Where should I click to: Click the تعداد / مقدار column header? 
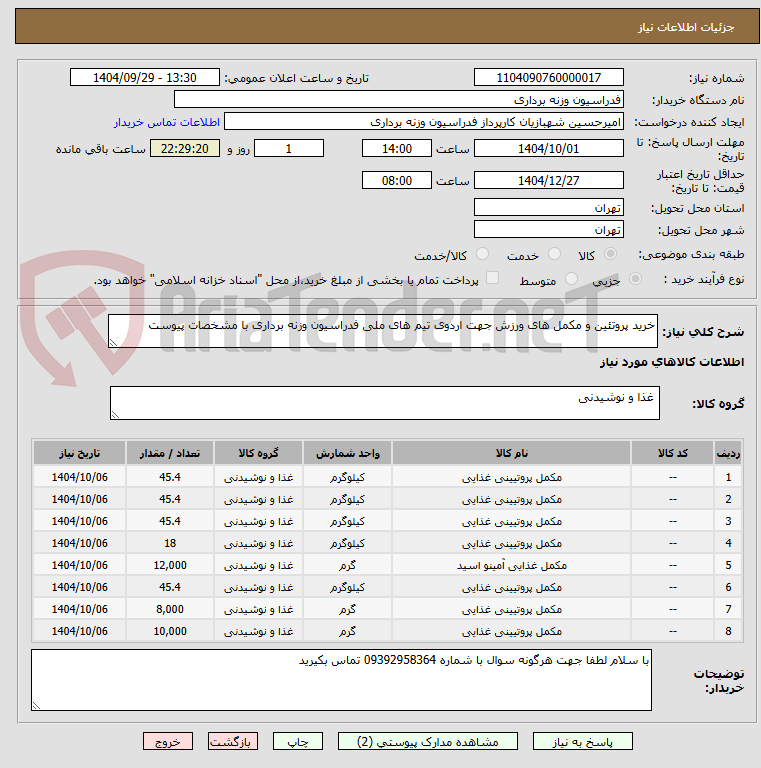click(170, 453)
